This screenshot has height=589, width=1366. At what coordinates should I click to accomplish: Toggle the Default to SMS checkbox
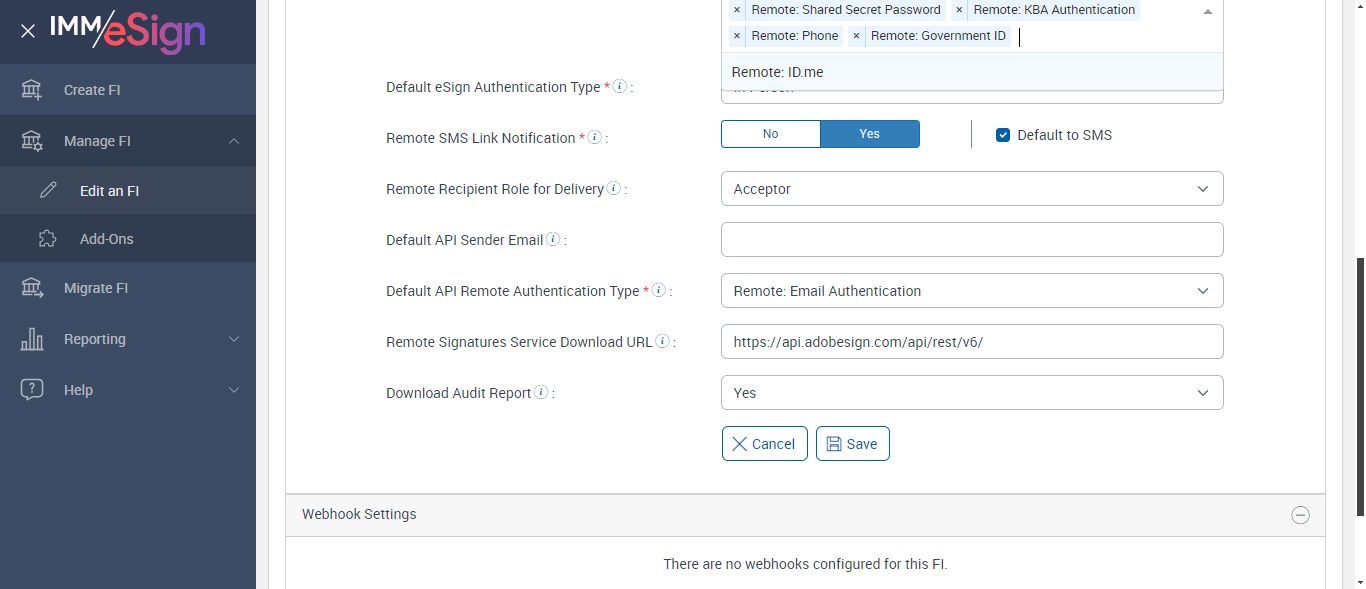1003,135
